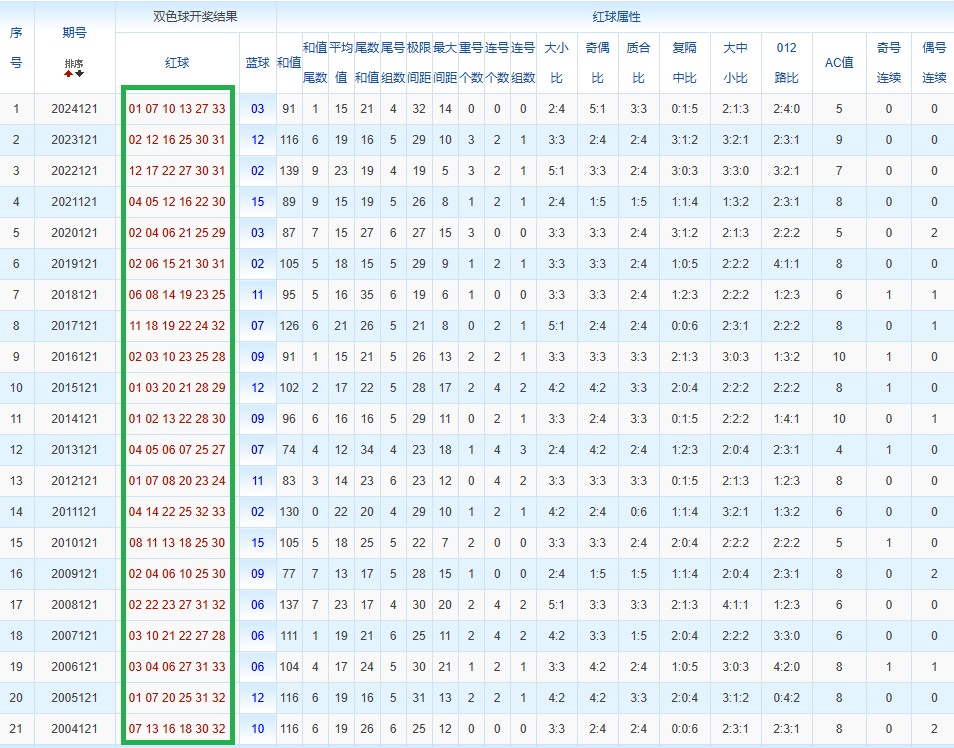Select the 012路比 column header
Screen dimensions: 954x748
786,62
